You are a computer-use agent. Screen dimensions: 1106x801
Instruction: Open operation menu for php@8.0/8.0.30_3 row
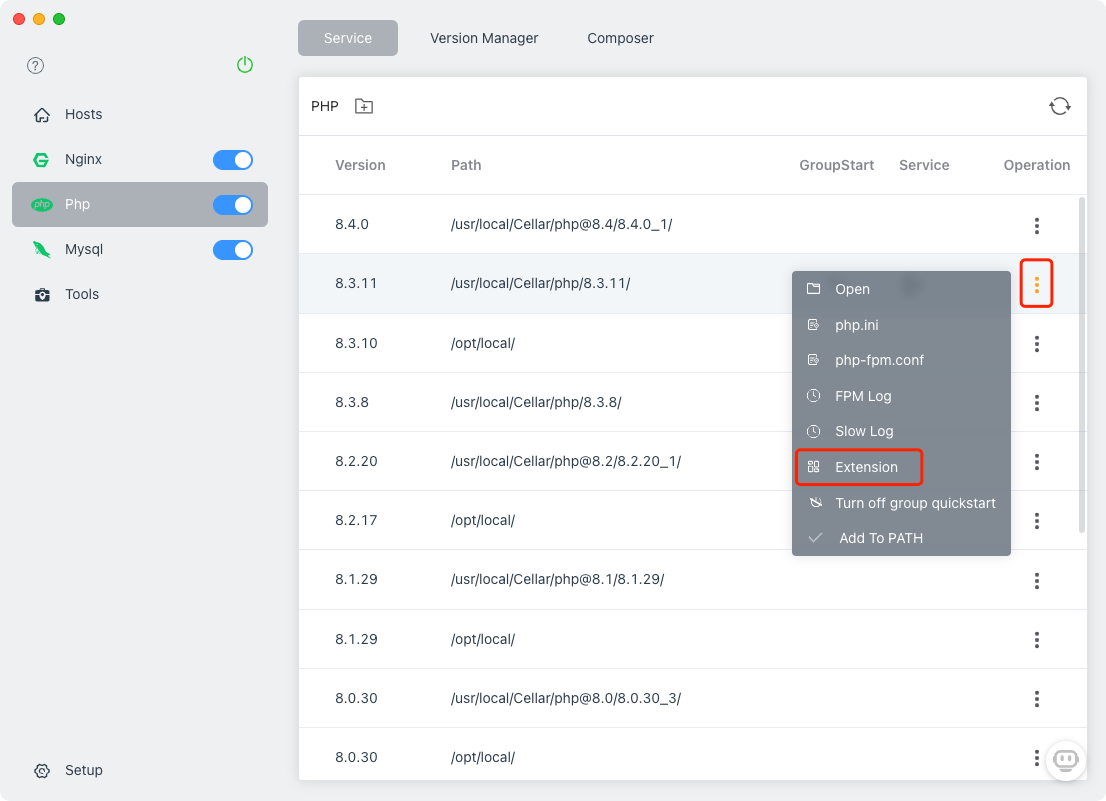1036,699
